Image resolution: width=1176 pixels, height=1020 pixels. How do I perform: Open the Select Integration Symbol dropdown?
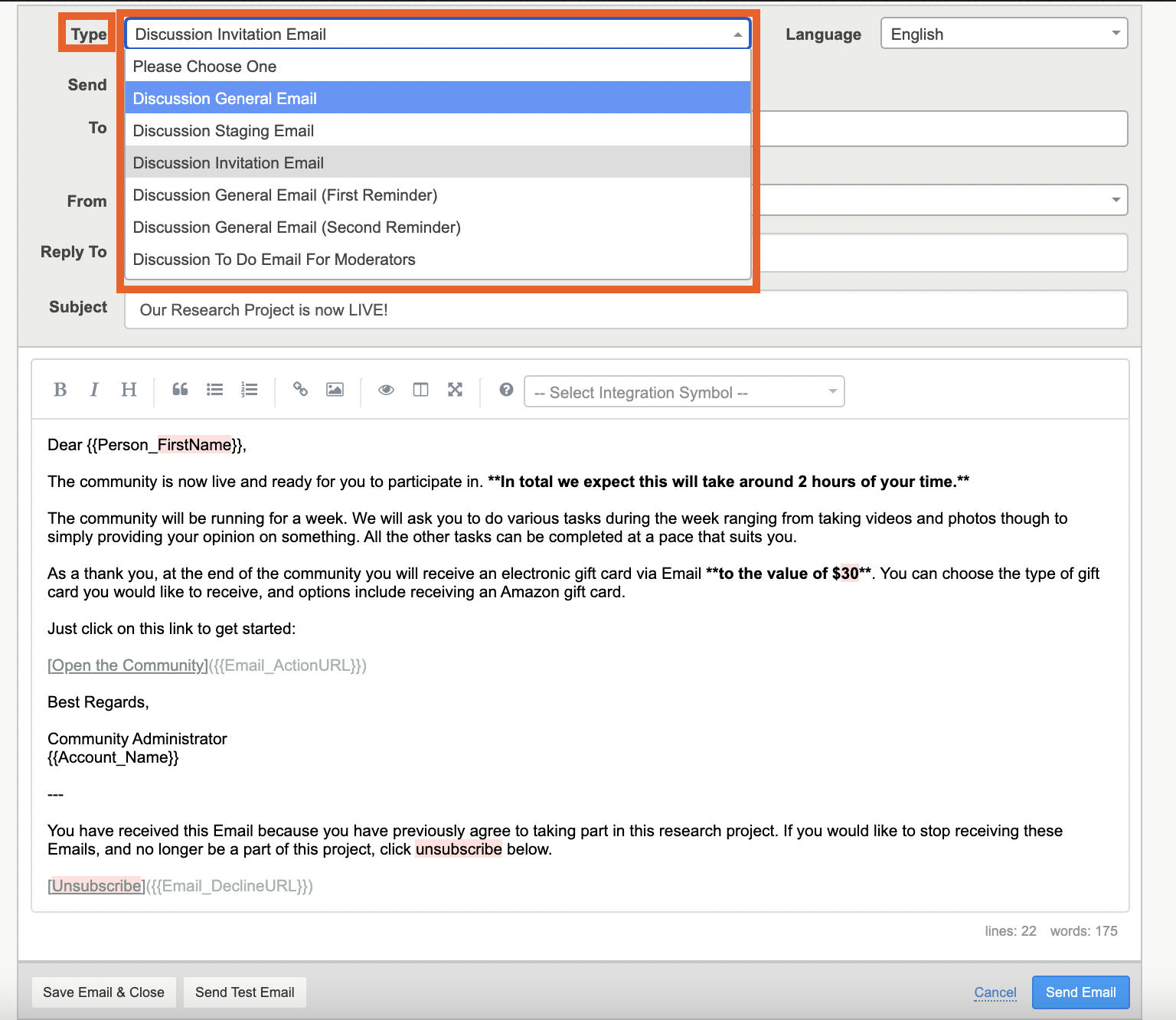tap(684, 392)
